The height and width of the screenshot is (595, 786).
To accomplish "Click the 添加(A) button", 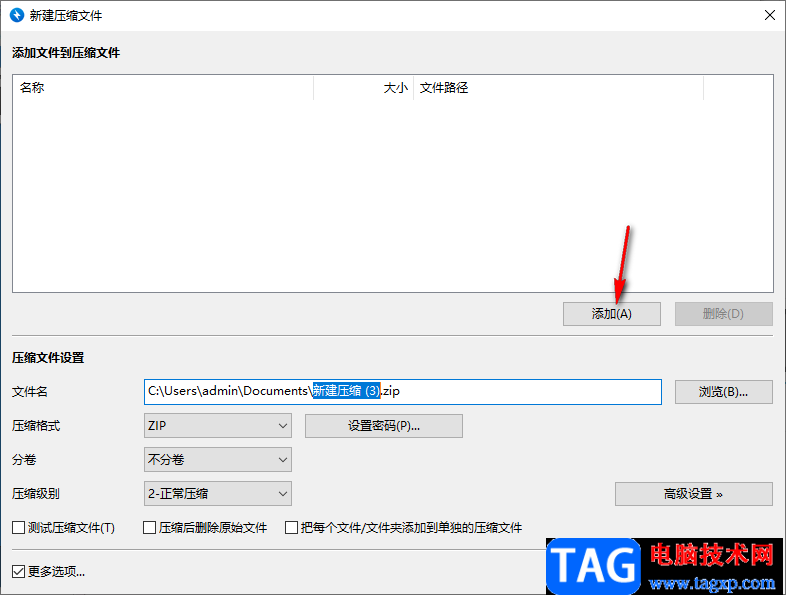I will (612, 314).
